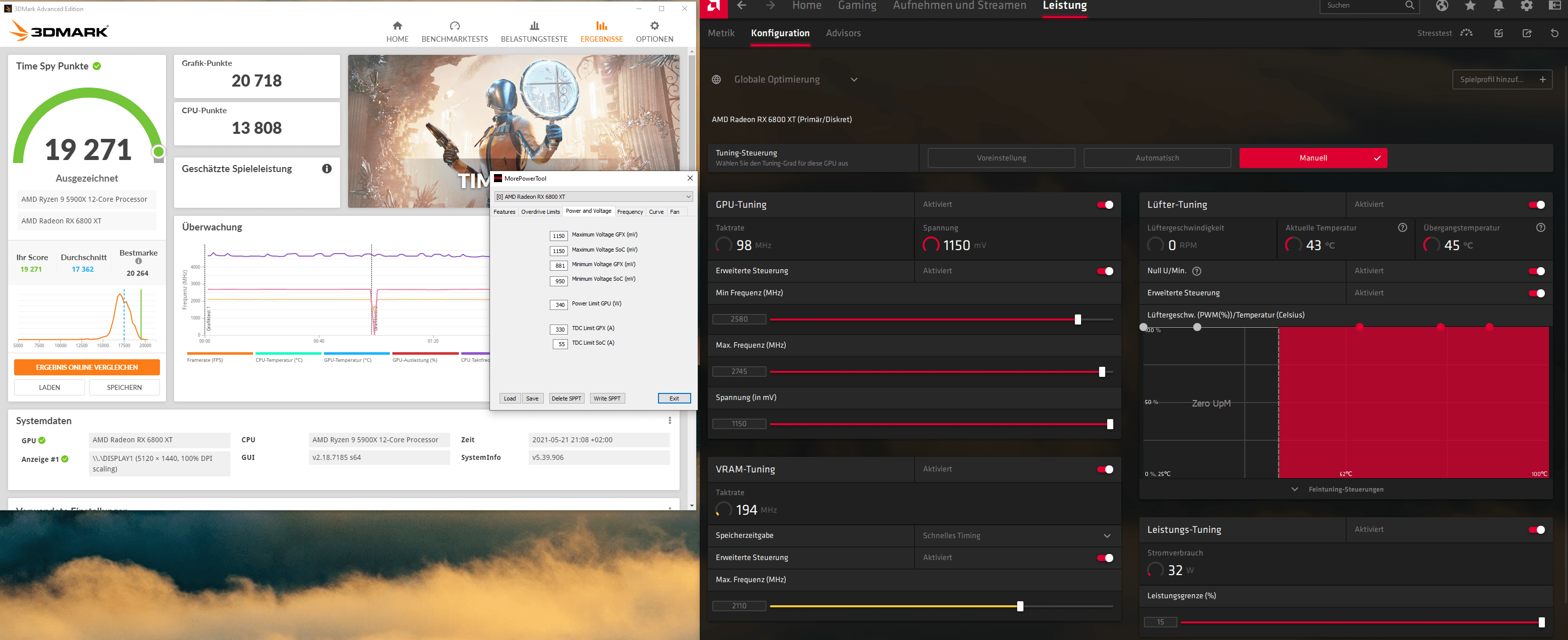This screenshot has width=1568, height=640.
Task: Open Radeon settings gear icon
Action: 1527,6
